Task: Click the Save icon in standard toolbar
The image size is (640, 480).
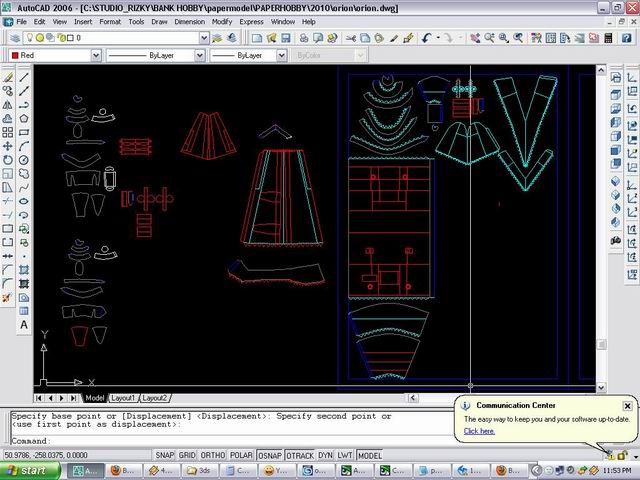Action: coord(286,38)
